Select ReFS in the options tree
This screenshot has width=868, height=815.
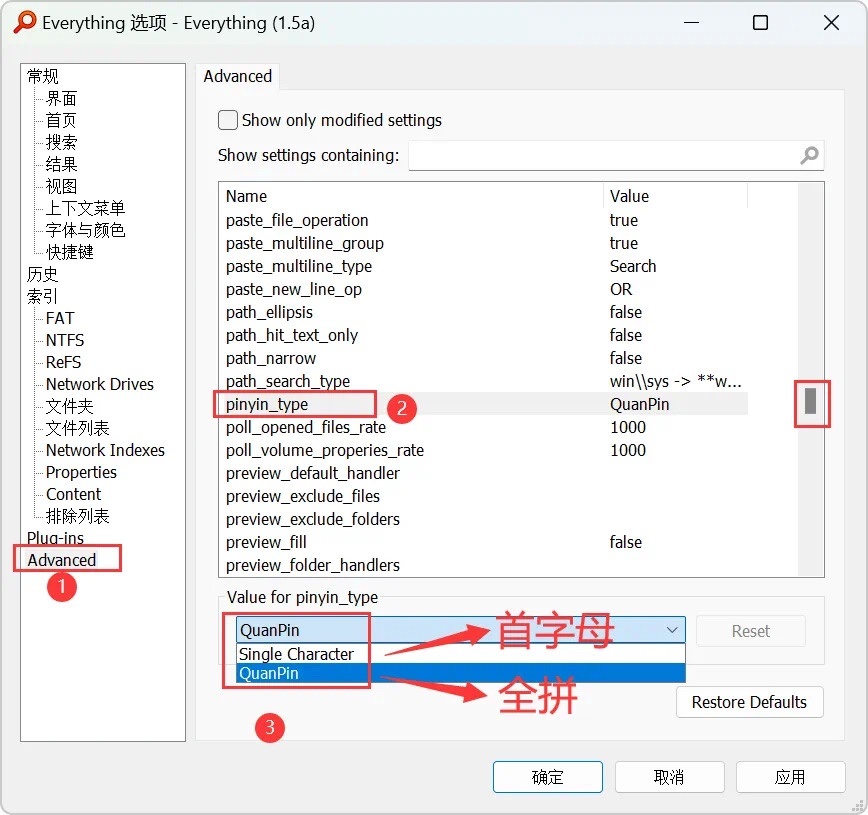[64, 362]
